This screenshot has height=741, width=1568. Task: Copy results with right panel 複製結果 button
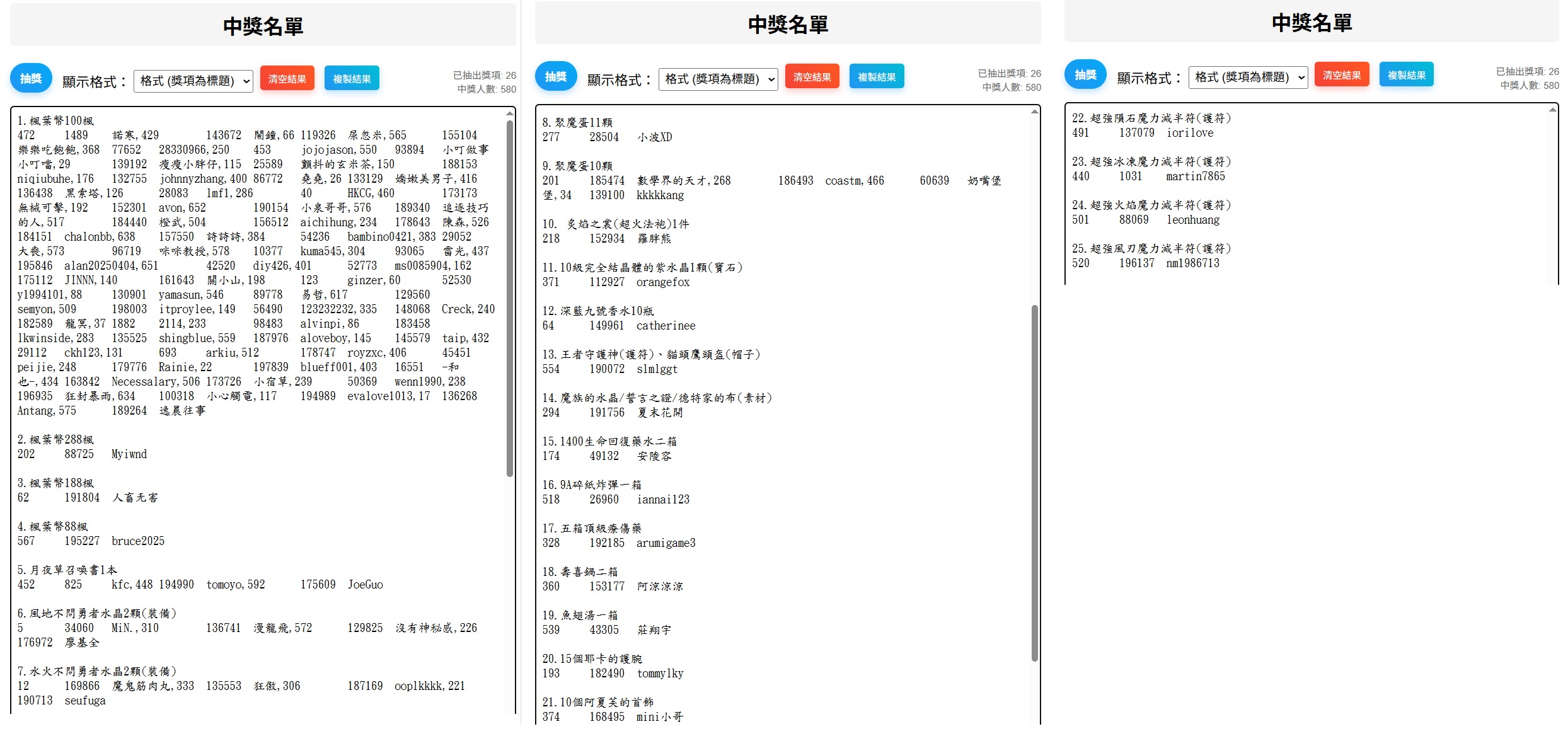[1407, 75]
